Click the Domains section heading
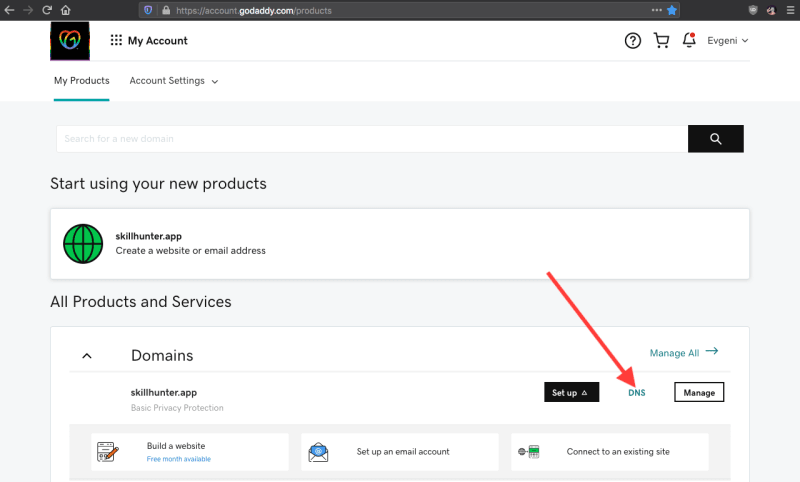Viewport: 800px width, 482px height. (x=162, y=355)
